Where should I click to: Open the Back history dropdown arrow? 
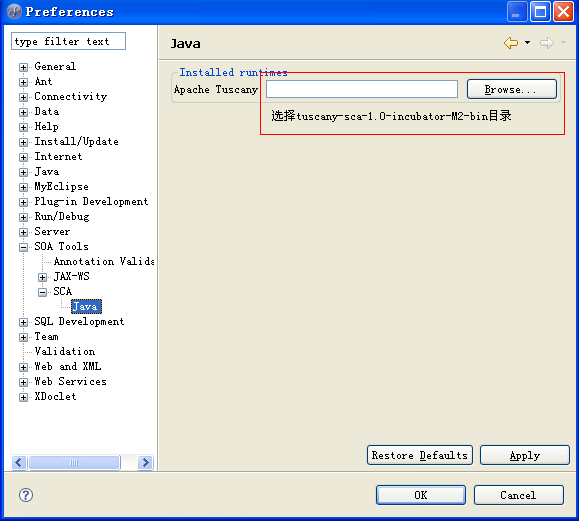[528, 43]
